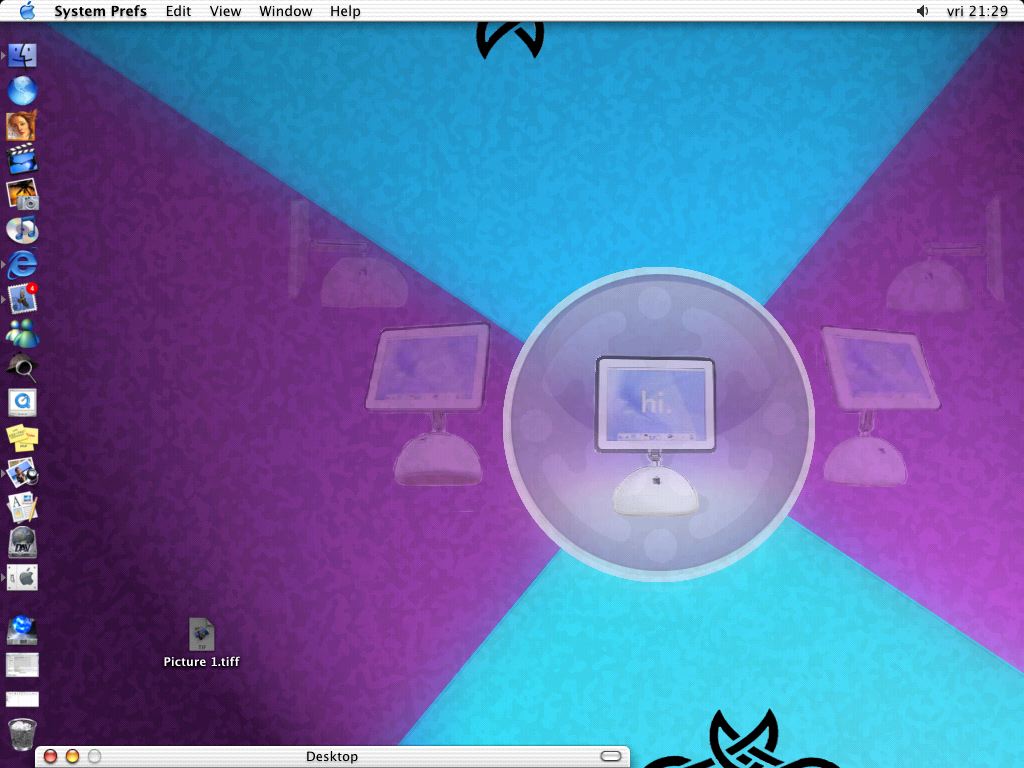Open TextEdit from the Dock
Viewport: 1024px width, 768px height.
pos(22,507)
